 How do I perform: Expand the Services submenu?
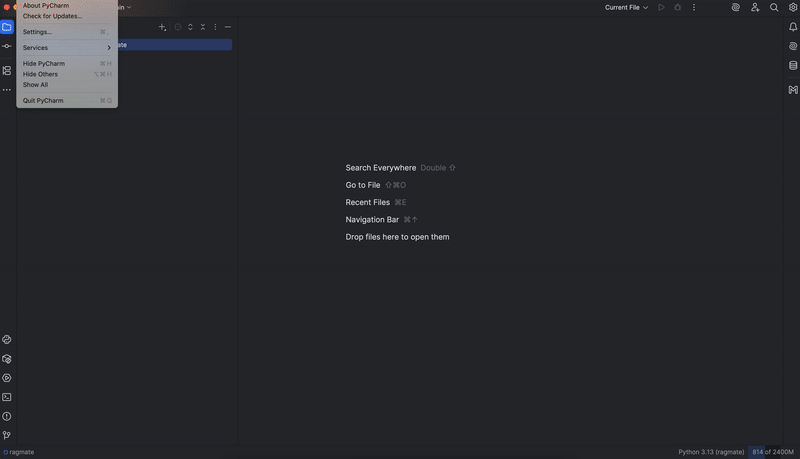tap(67, 48)
